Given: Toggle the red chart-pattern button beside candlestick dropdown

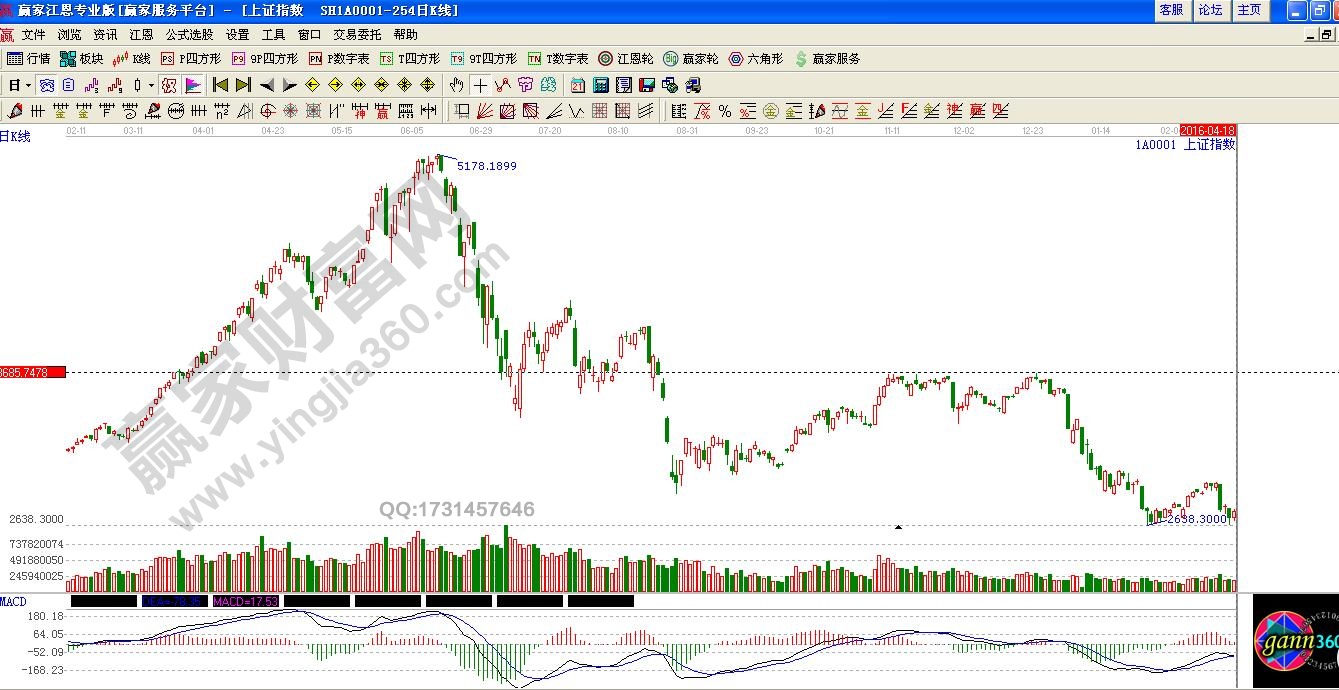Looking at the screenshot, I should pos(169,85).
